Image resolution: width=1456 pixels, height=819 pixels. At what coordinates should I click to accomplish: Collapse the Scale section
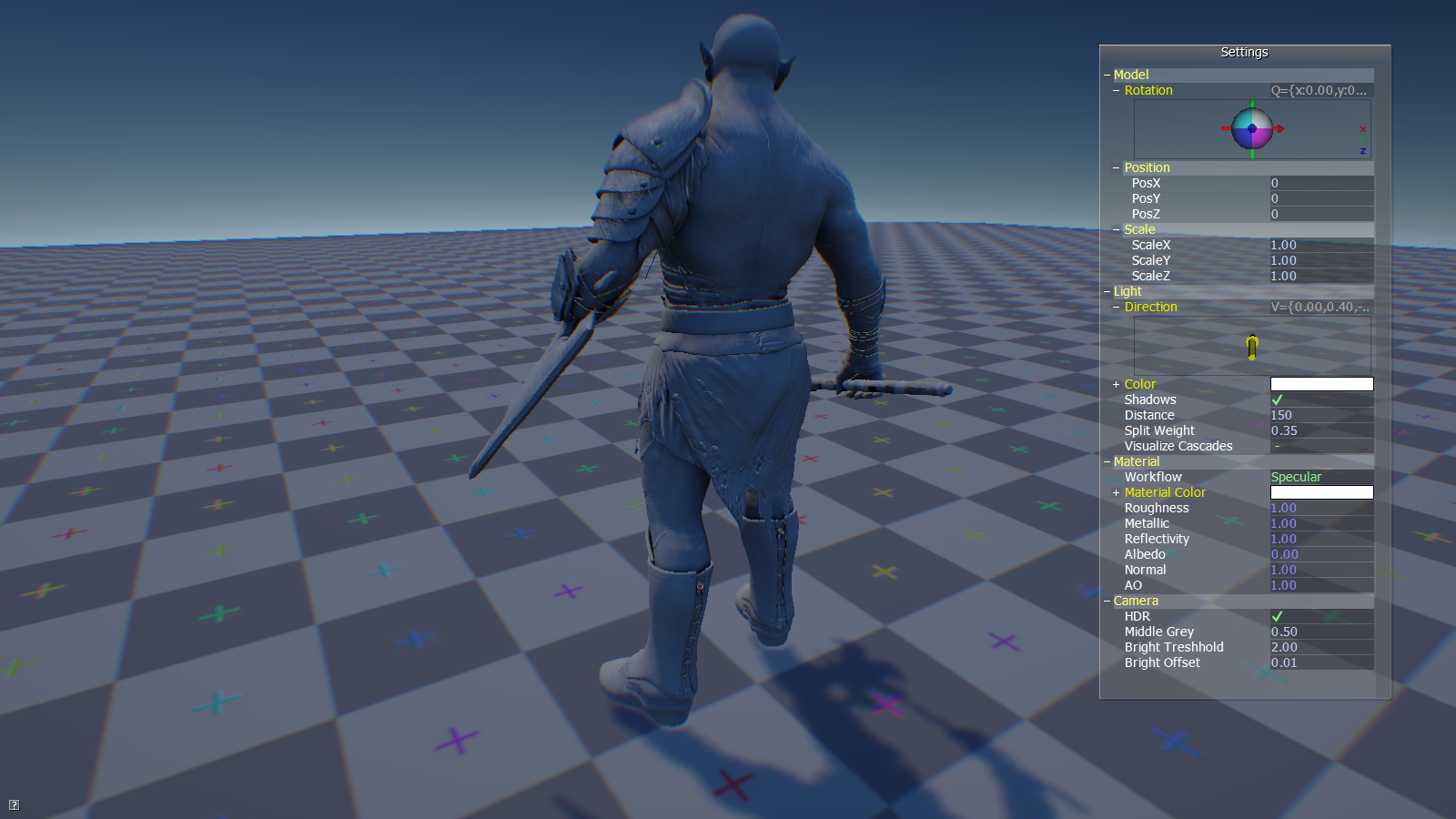tap(1117, 229)
